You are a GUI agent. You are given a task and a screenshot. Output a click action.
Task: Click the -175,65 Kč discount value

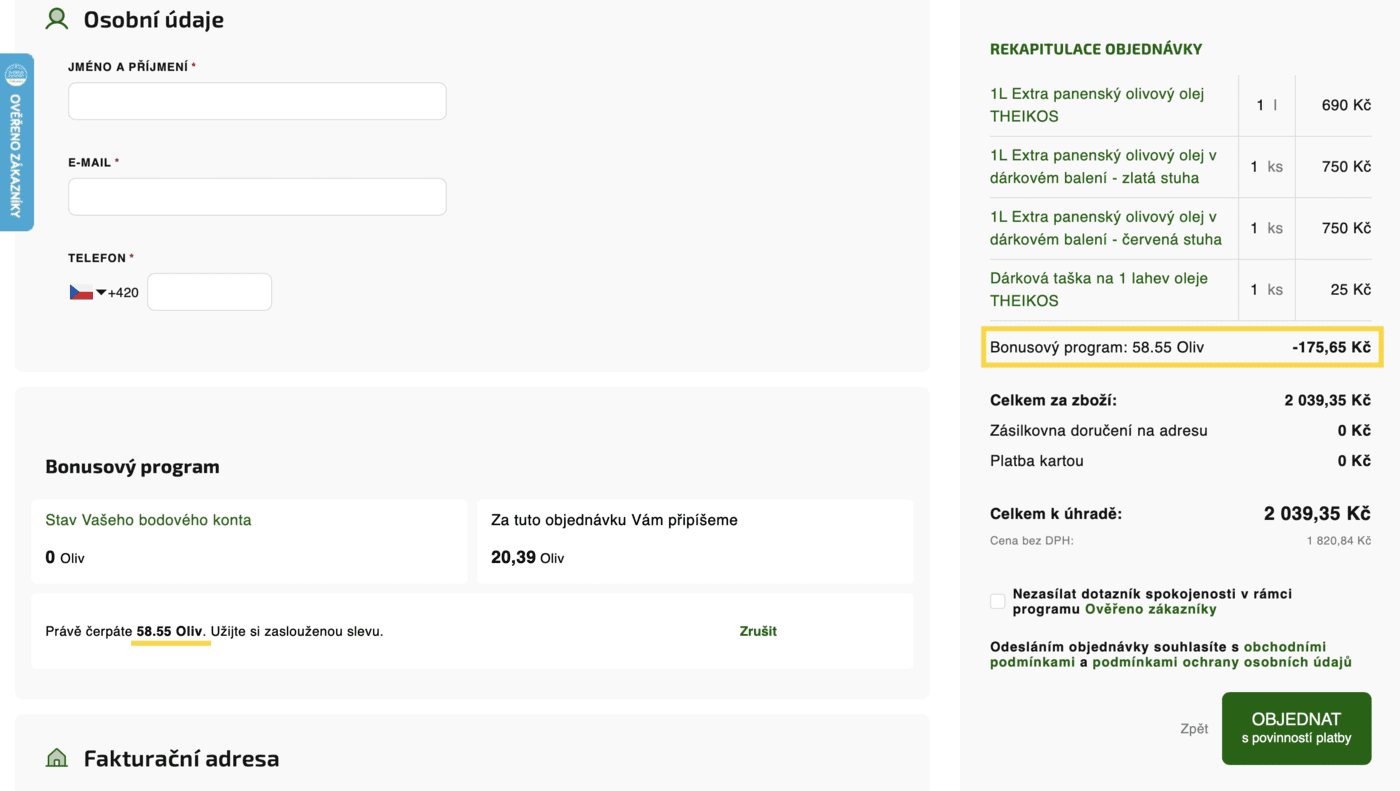click(x=1331, y=348)
